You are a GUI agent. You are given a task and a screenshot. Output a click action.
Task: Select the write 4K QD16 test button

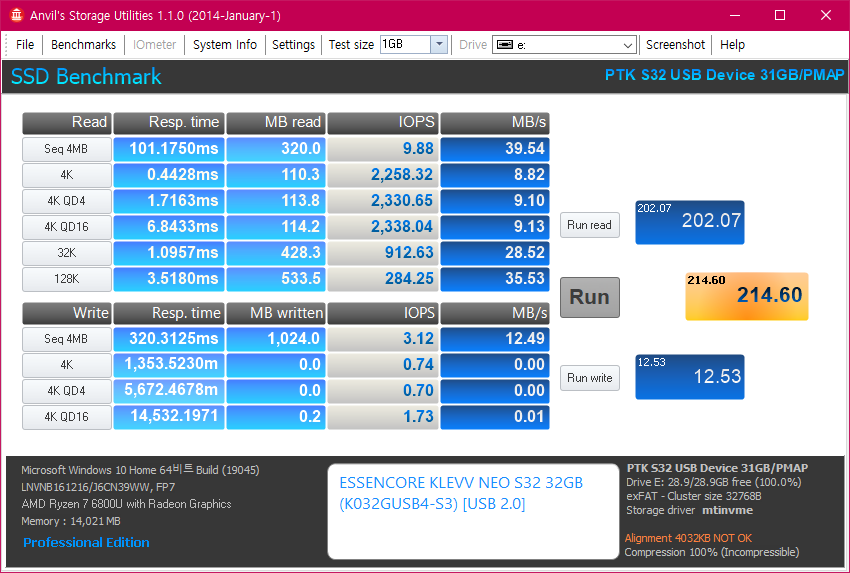point(67,417)
